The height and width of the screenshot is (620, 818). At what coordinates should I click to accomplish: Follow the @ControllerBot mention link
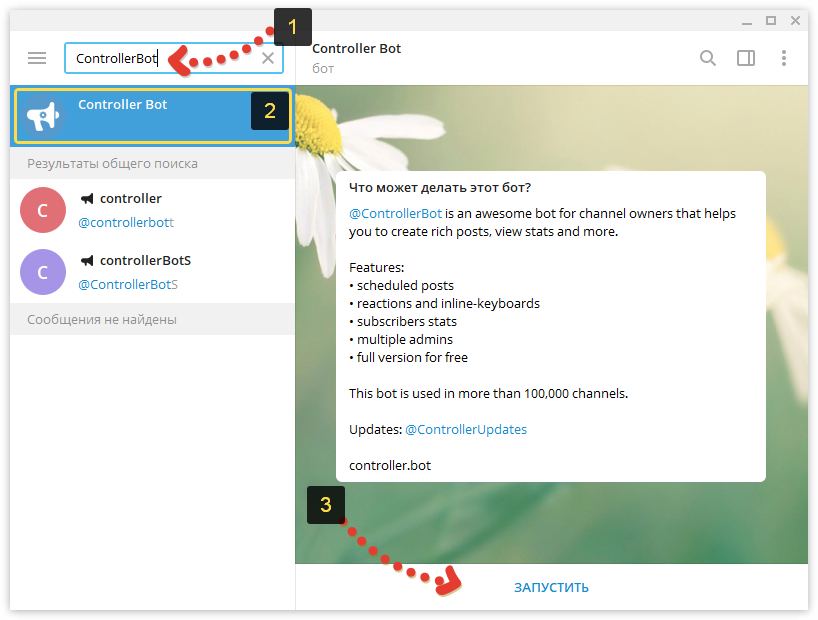[395, 213]
